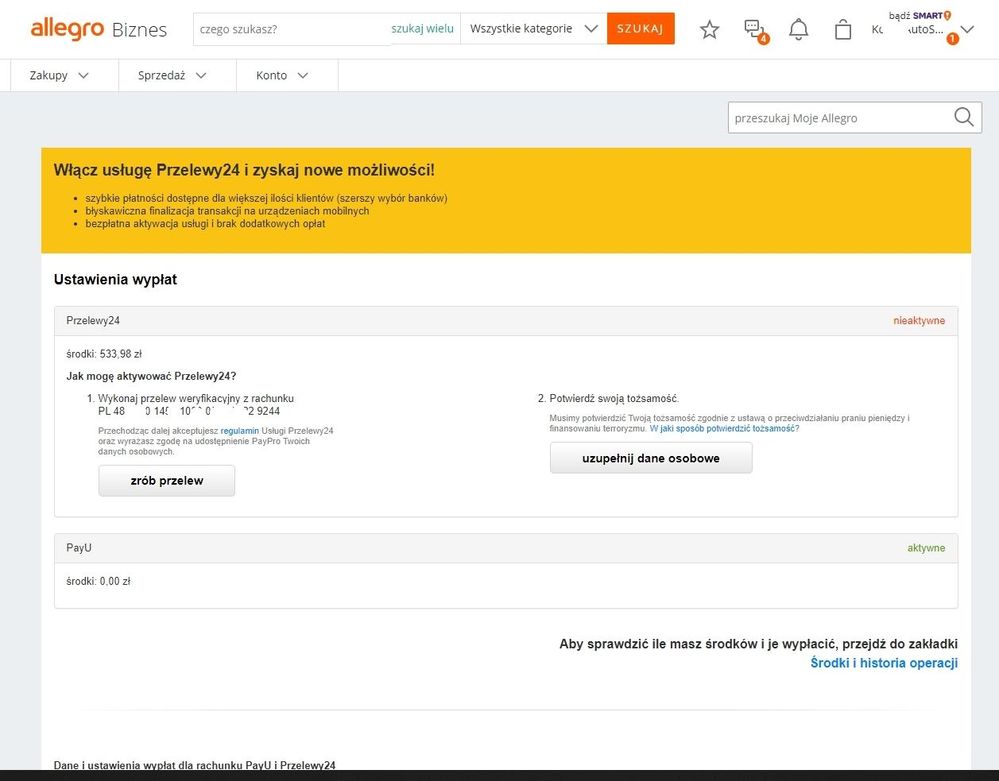
Task: Open the Zakupy menu
Action: point(59,75)
